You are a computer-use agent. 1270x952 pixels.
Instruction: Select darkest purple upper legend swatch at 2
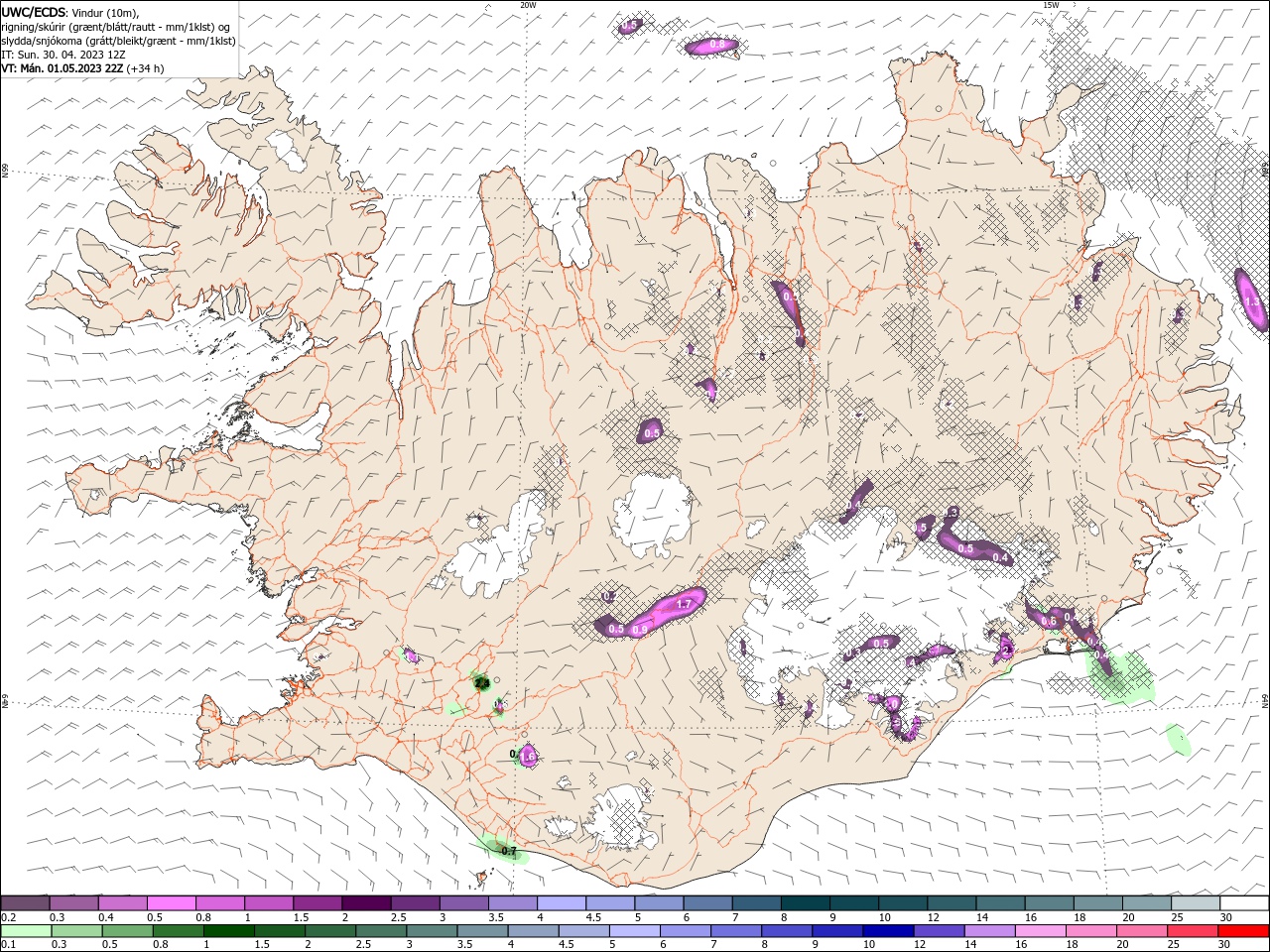coord(365,902)
